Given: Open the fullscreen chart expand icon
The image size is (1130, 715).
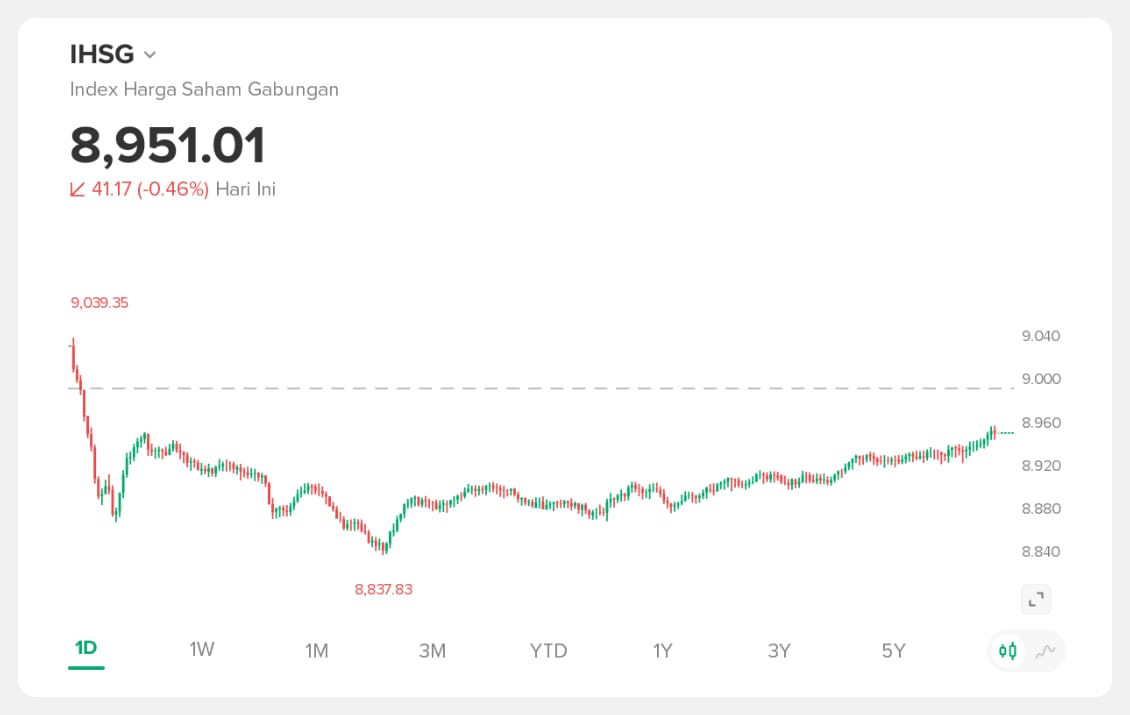Looking at the screenshot, I should click(1036, 599).
